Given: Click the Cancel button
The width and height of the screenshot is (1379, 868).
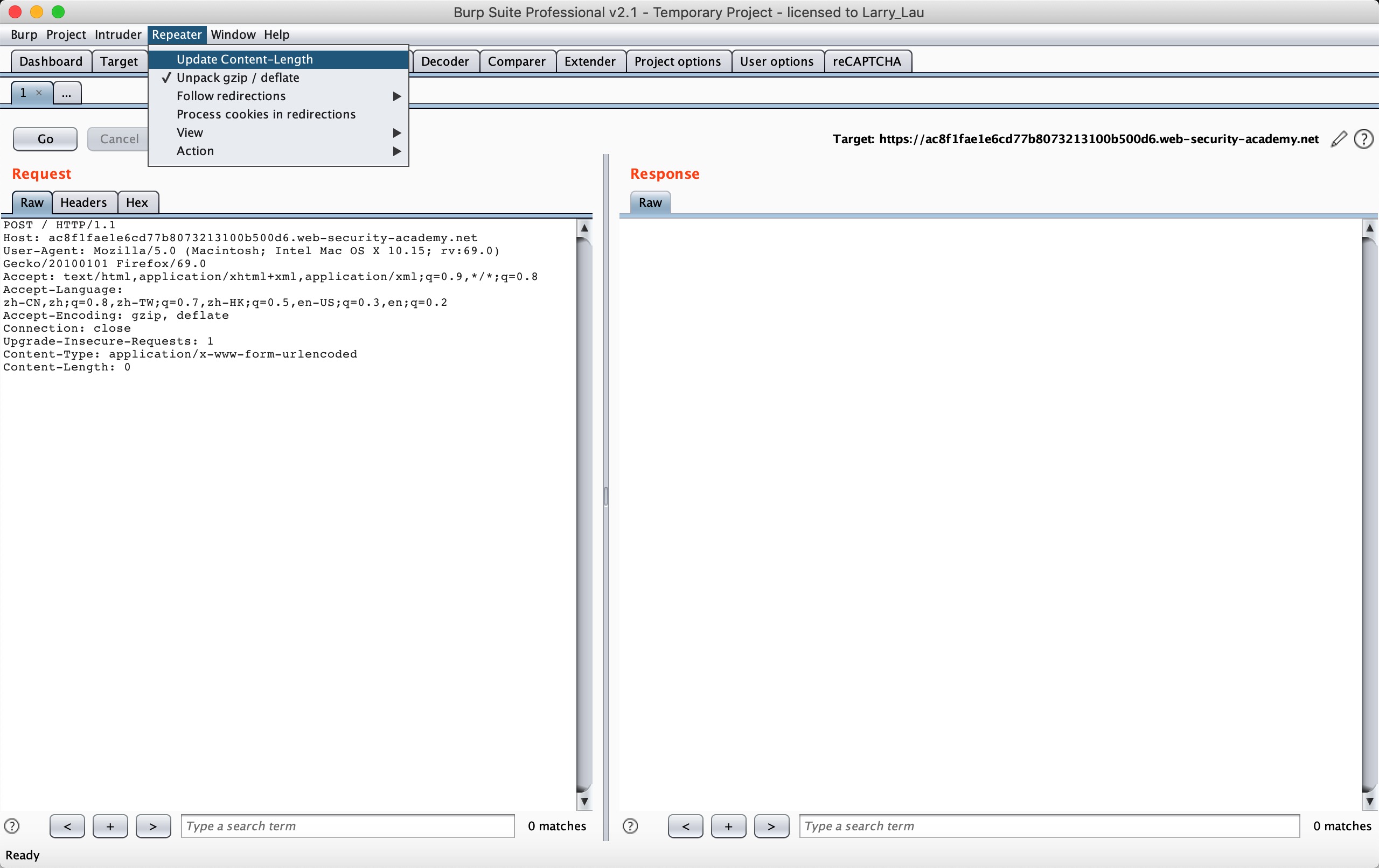Looking at the screenshot, I should click(119, 139).
